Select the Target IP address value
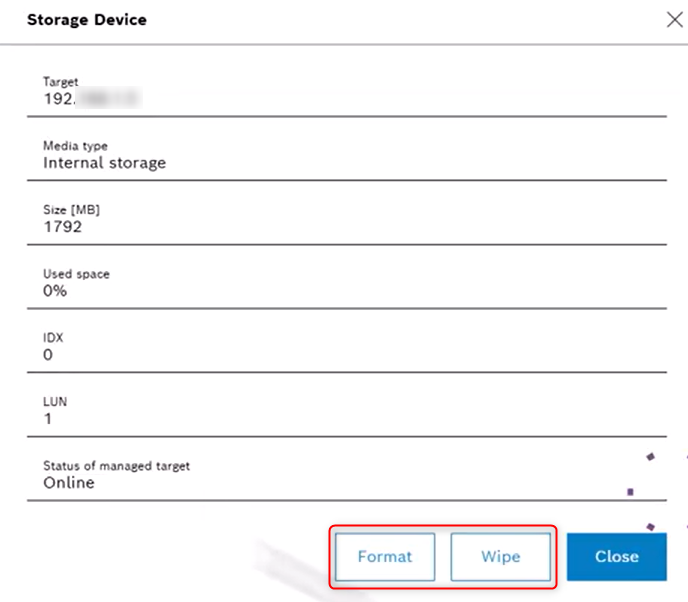Viewport: 688px width, 602px height. tap(90, 98)
